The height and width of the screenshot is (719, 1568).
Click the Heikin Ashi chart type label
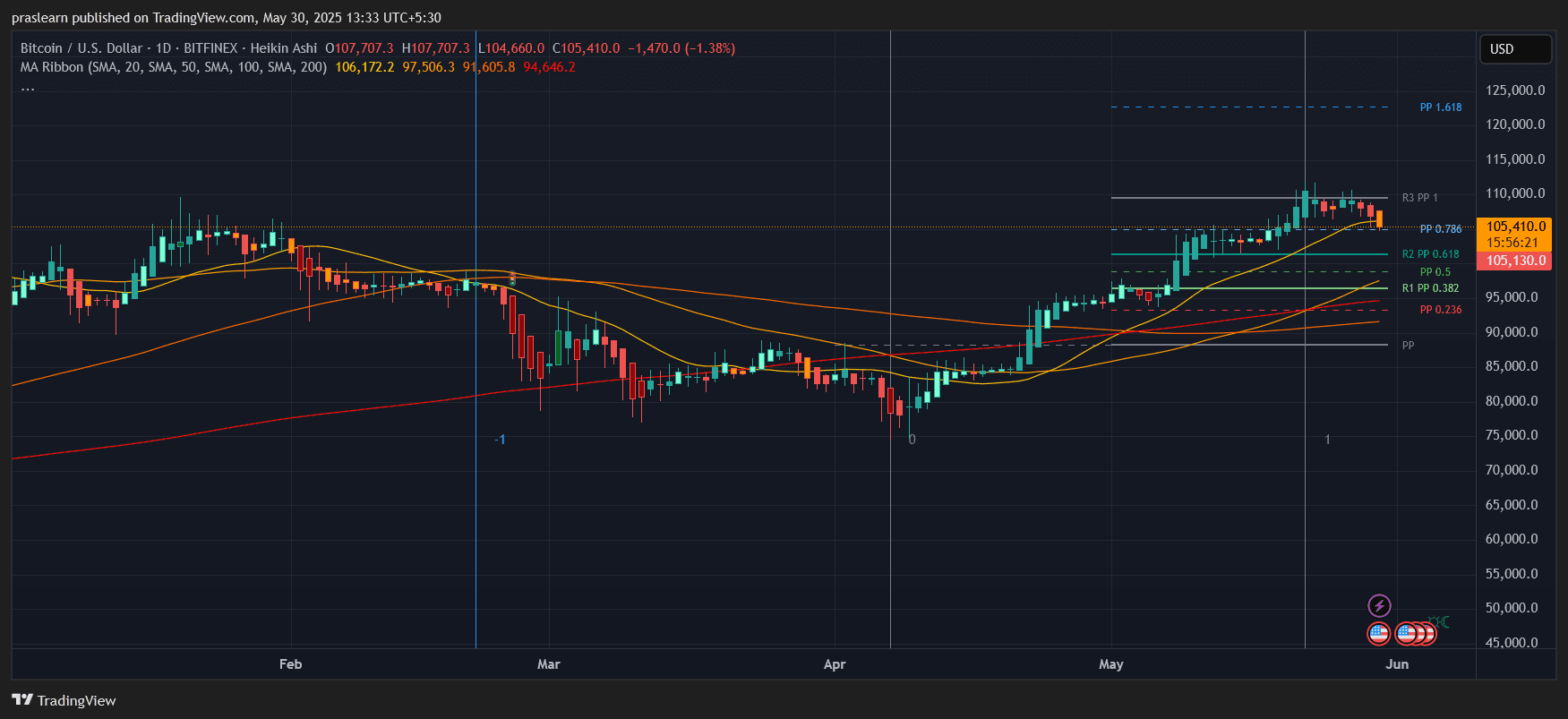284,48
